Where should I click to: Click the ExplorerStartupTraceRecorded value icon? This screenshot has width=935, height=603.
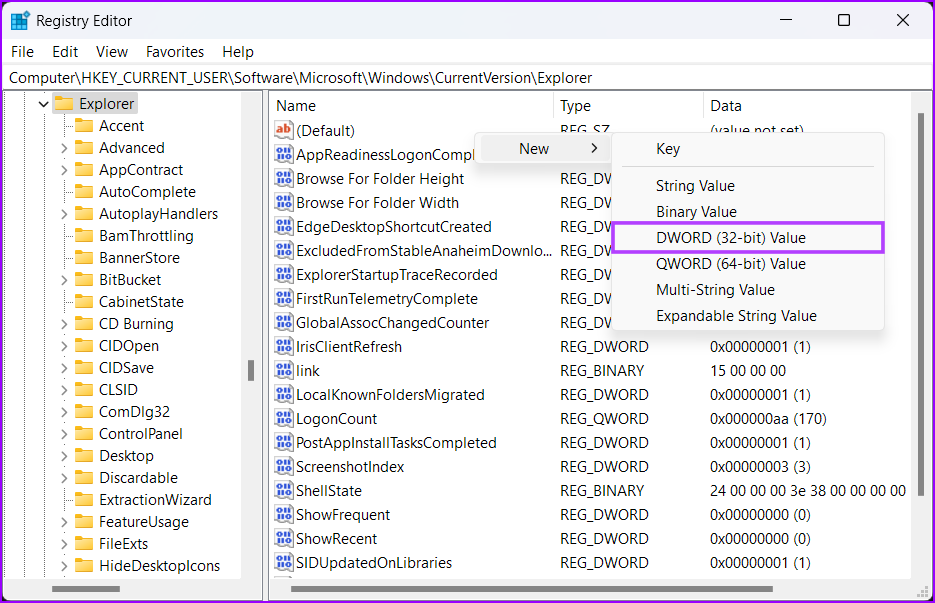coord(283,274)
